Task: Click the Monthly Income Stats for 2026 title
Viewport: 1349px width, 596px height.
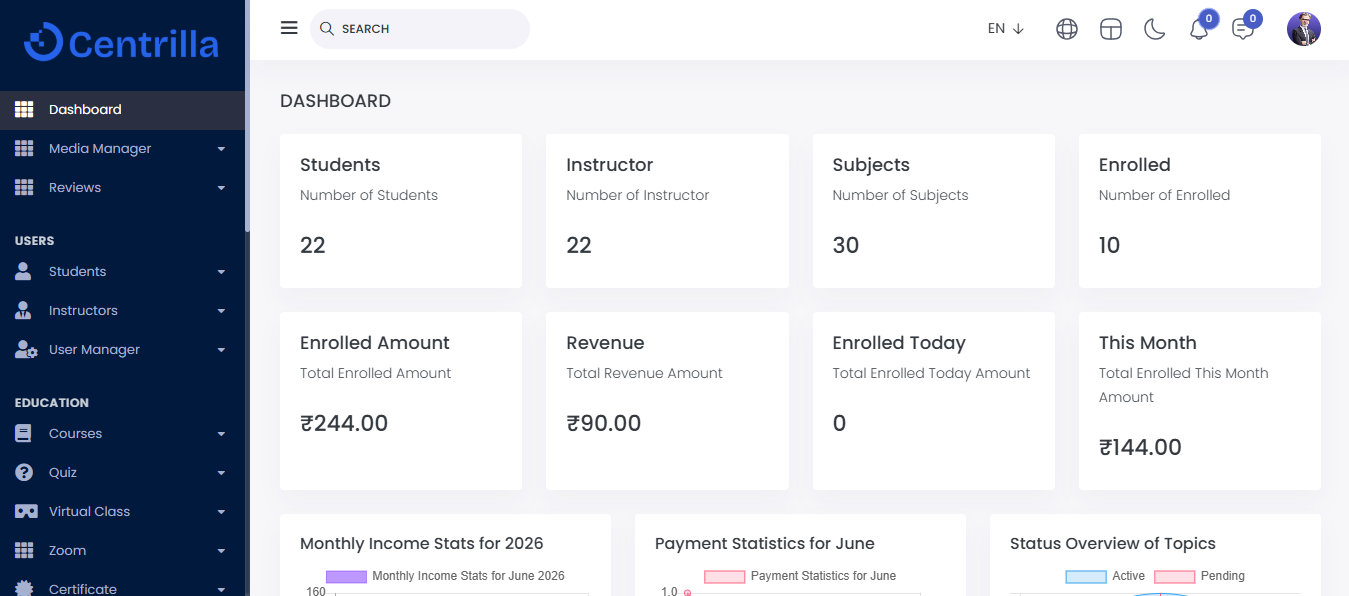Action: coord(422,544)
